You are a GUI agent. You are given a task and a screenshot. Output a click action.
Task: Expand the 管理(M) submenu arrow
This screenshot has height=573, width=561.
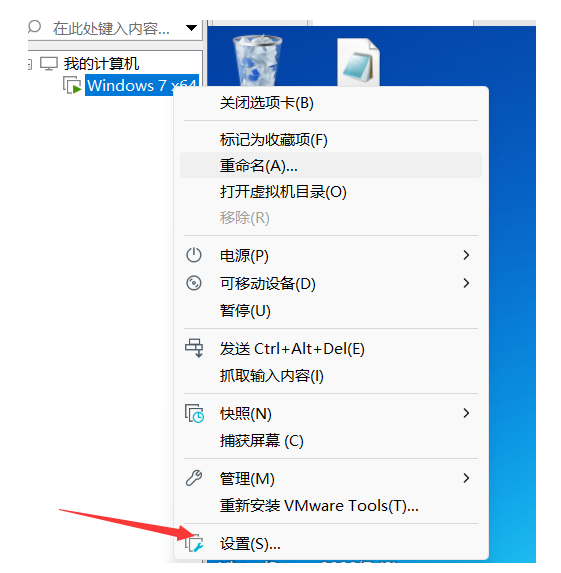click(x=466, y=478)
